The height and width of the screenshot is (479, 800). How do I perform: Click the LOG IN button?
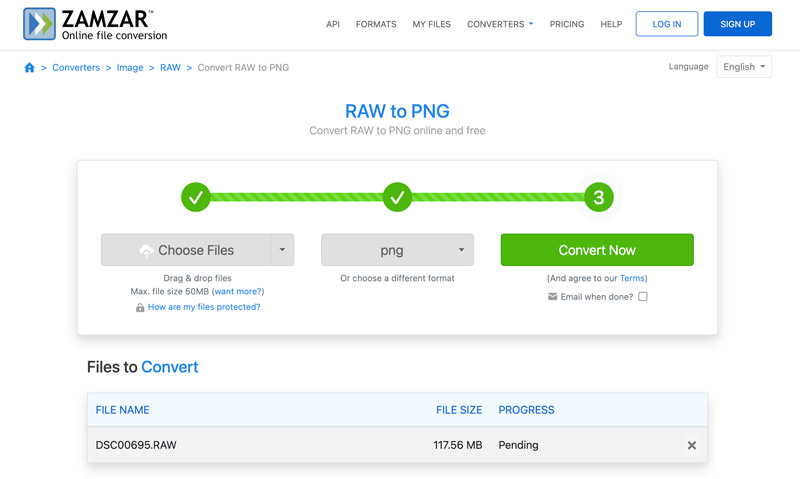click(667, 24)
